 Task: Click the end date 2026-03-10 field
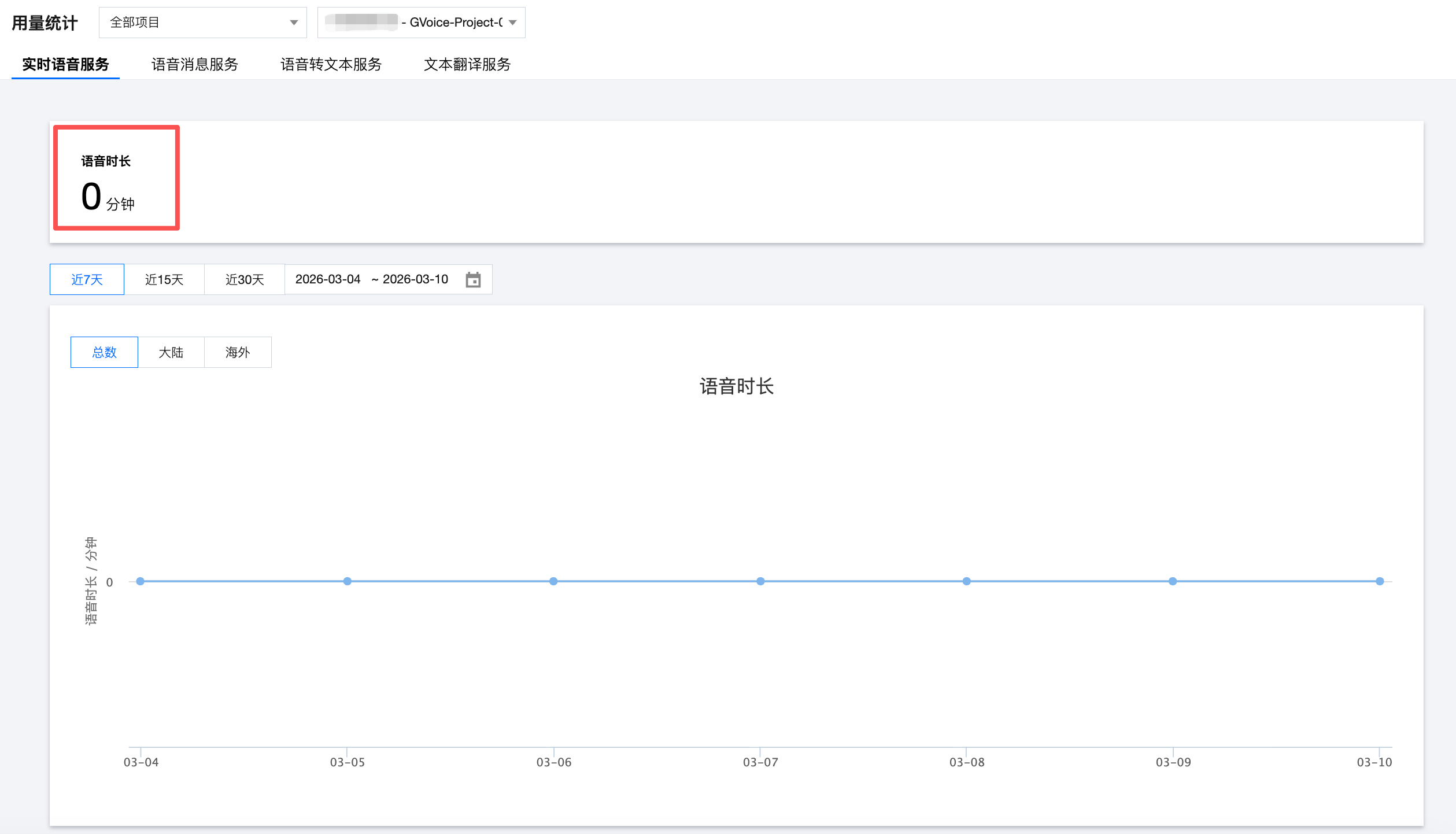[x=415, y=279]
